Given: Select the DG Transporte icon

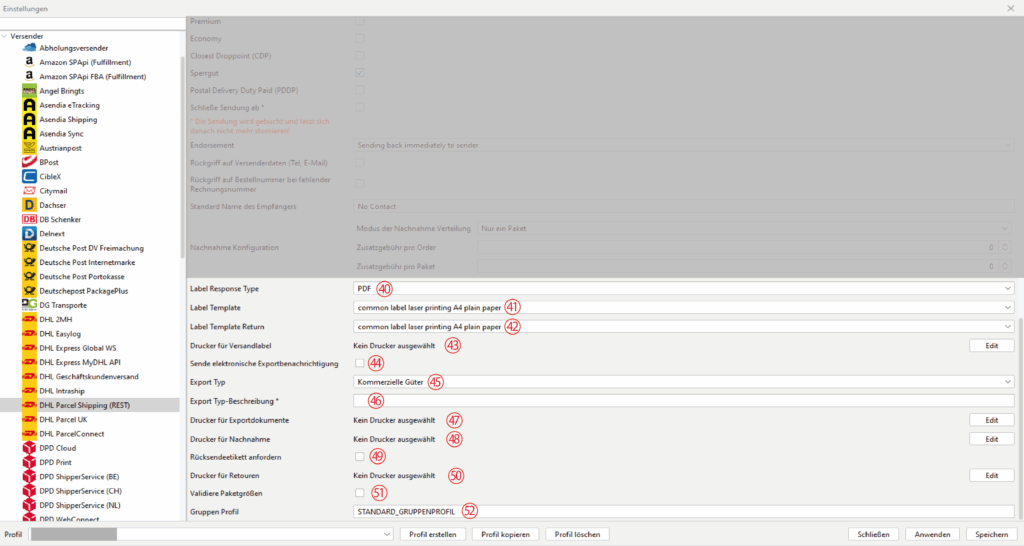Looking at the screenshot, I should pyautogui.click(x=29, y=305).
